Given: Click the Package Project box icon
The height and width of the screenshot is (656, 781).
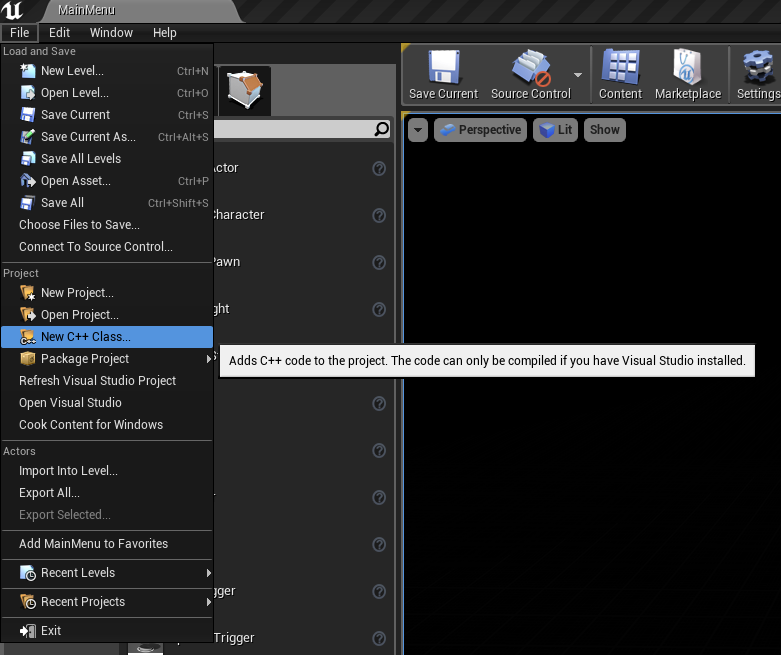Looking at the screenshot, I should [27, 359].
